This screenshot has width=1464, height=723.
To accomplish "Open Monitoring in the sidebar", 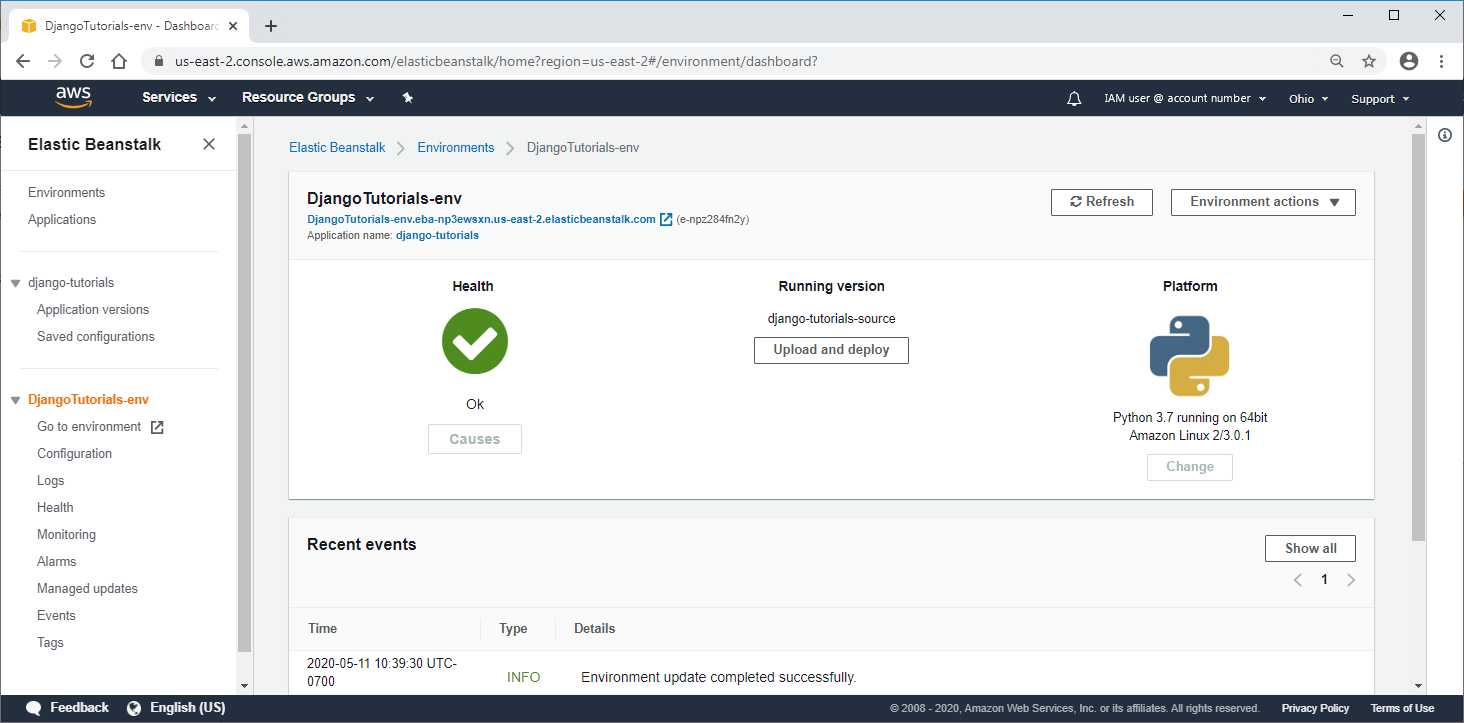I will (x=66, y=535).
